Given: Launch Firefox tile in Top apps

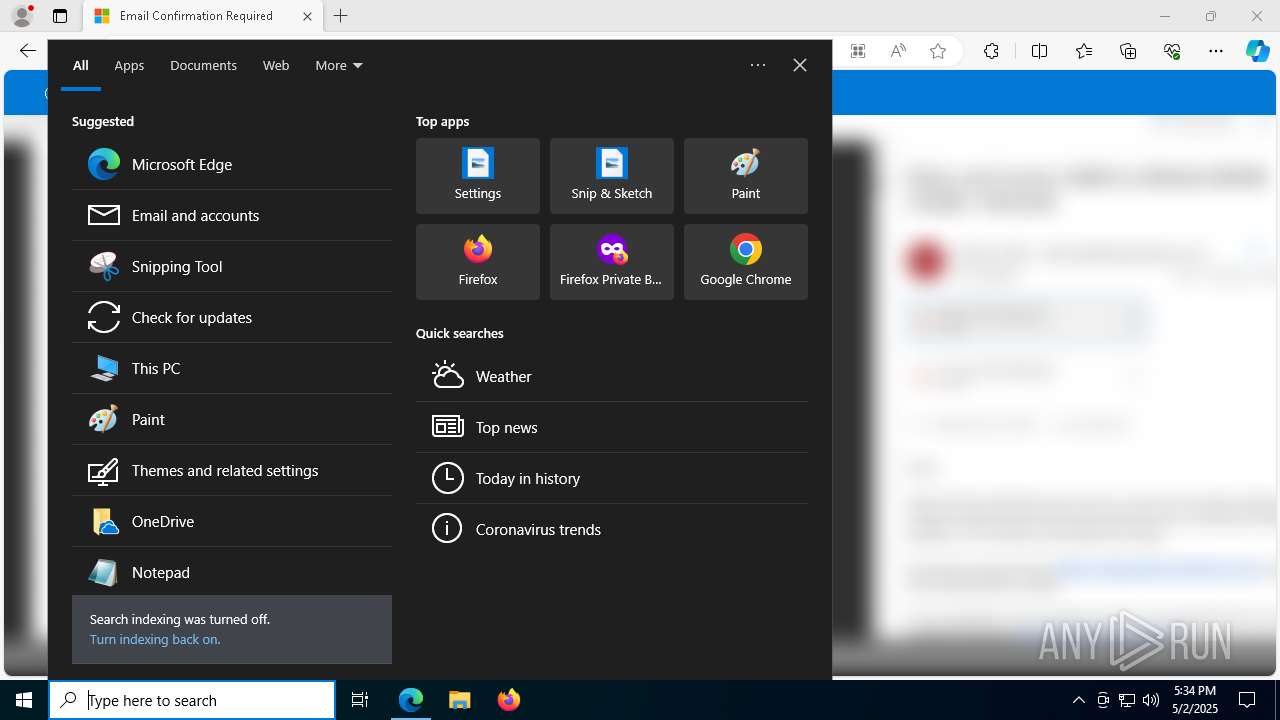Looking at the screenshot, I should pyautogui.click(x=478, y=262).
